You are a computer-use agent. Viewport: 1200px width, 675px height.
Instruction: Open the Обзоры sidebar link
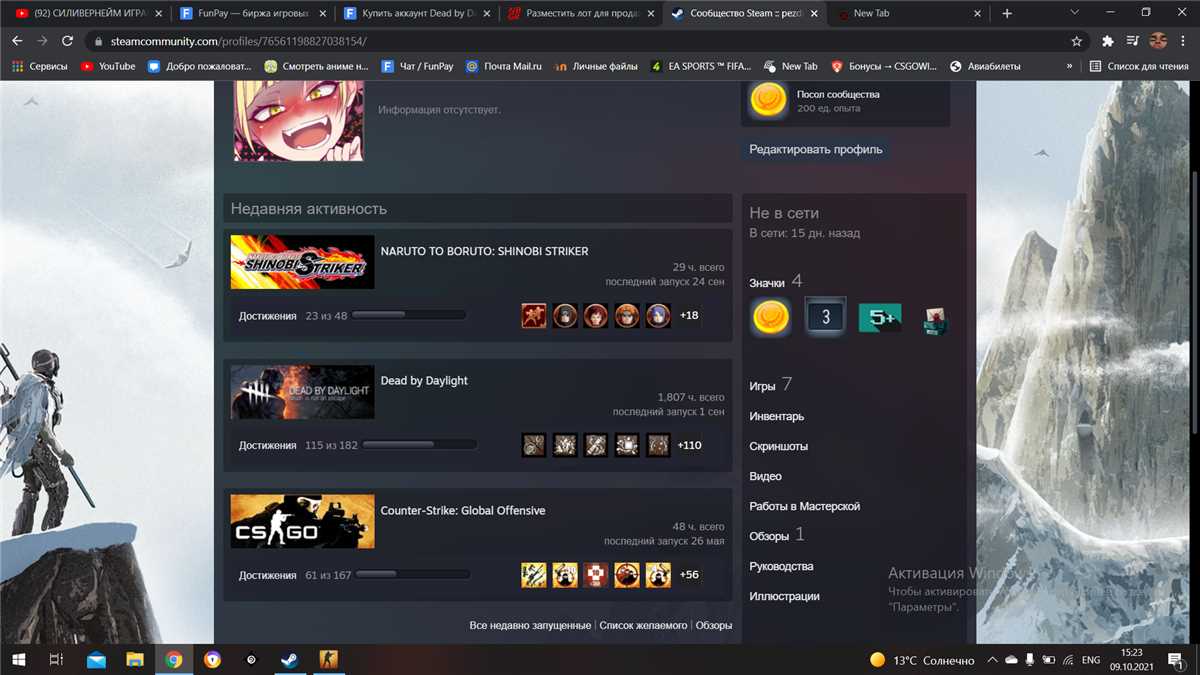(769, 536)
